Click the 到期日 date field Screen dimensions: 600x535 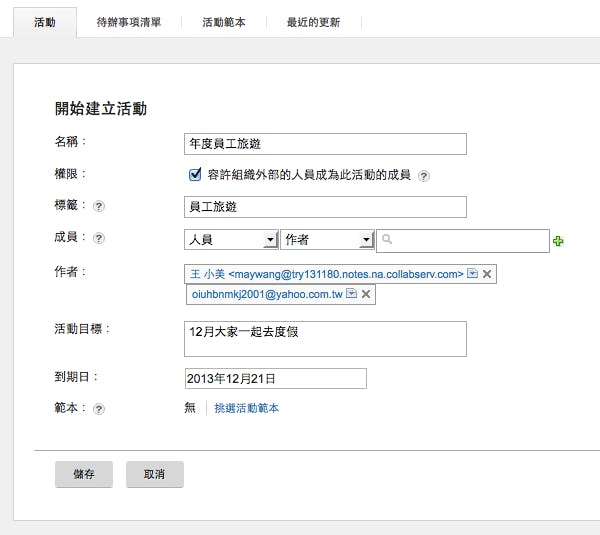276,379
